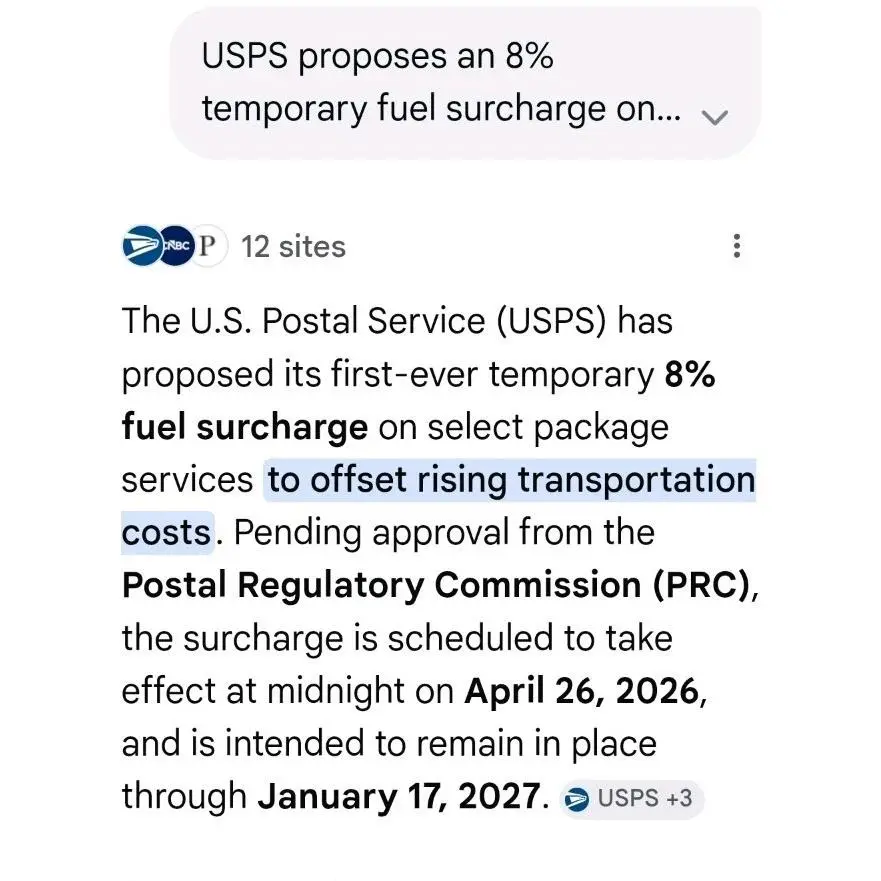
Task: Click the highlighted word costs
Action: tap(166, 533)
